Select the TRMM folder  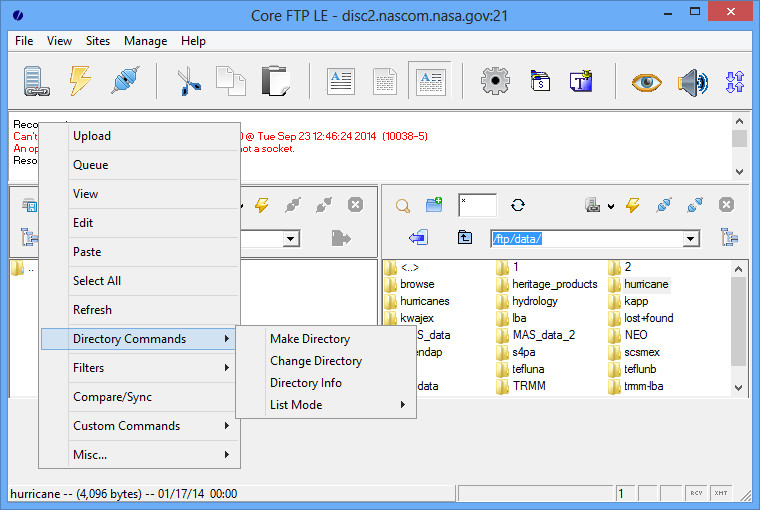[x=522, y=386]
